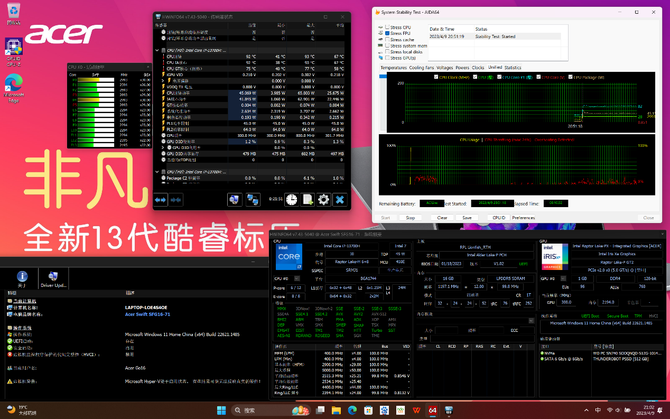The image size is (670, 419).
Task: Open the Temperatures tab in AIDA64
Action: click(x=394, y=67)
